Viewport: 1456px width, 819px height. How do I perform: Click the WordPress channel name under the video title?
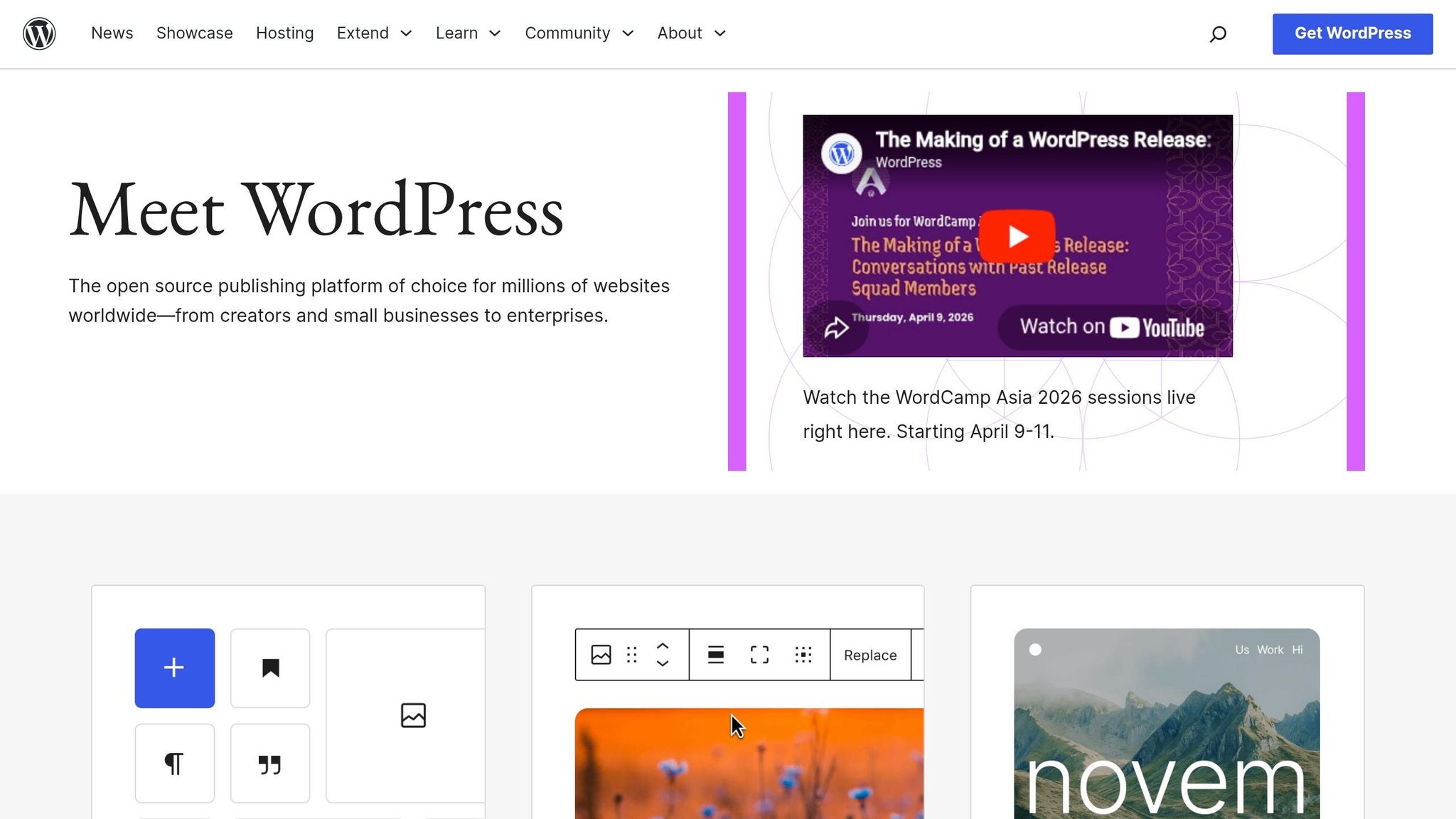[908, 162]
